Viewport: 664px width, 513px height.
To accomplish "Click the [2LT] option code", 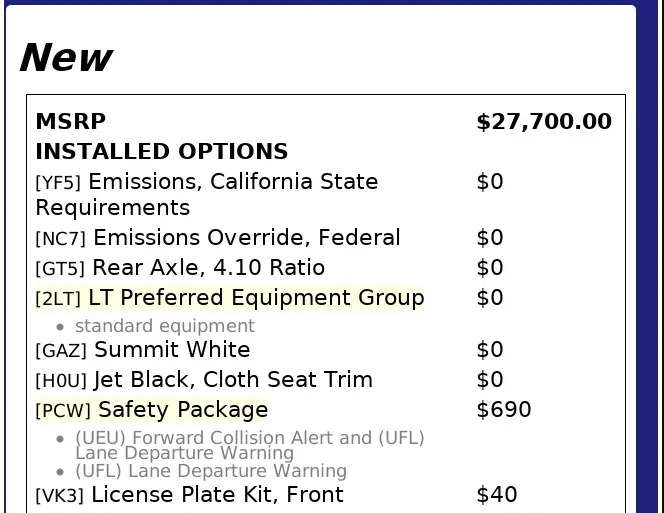I will pyautogui.click(x=58, y=299).
